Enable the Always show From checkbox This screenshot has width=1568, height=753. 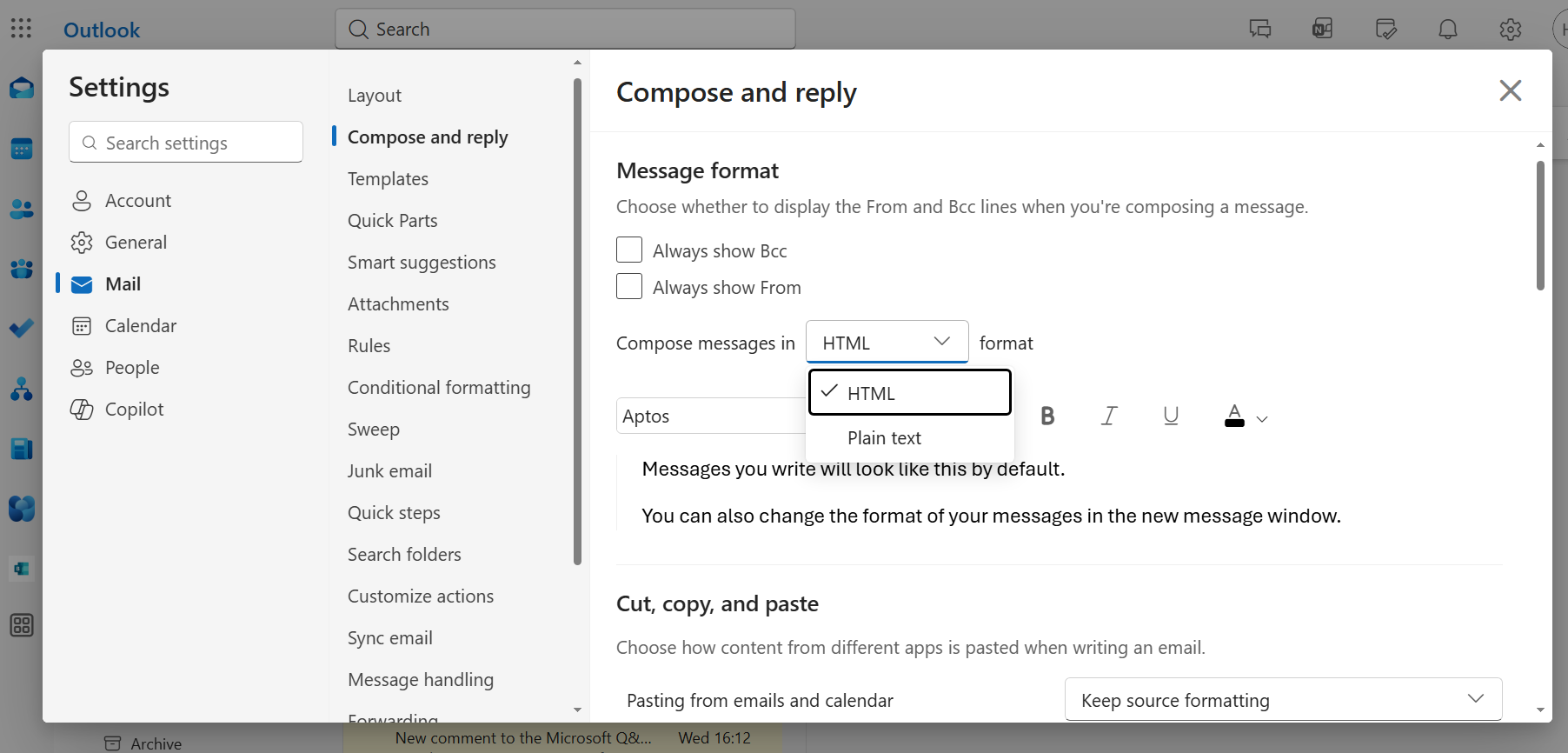(629, 287)
